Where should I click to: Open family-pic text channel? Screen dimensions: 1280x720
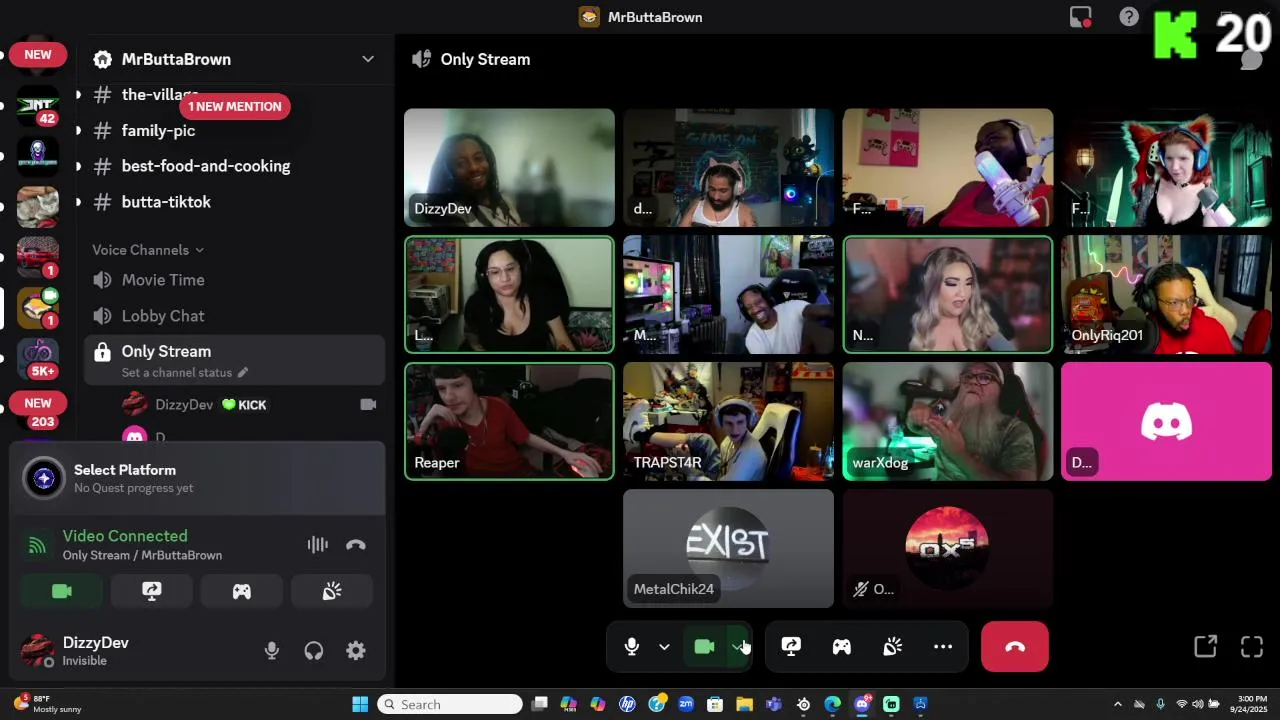[x=158, y=131]
